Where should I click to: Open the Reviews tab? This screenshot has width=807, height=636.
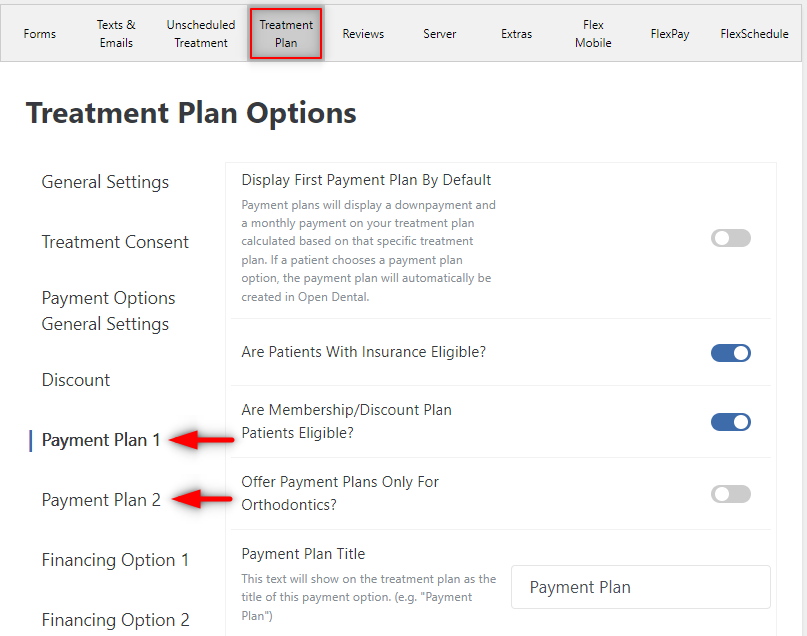pos(362,33)
